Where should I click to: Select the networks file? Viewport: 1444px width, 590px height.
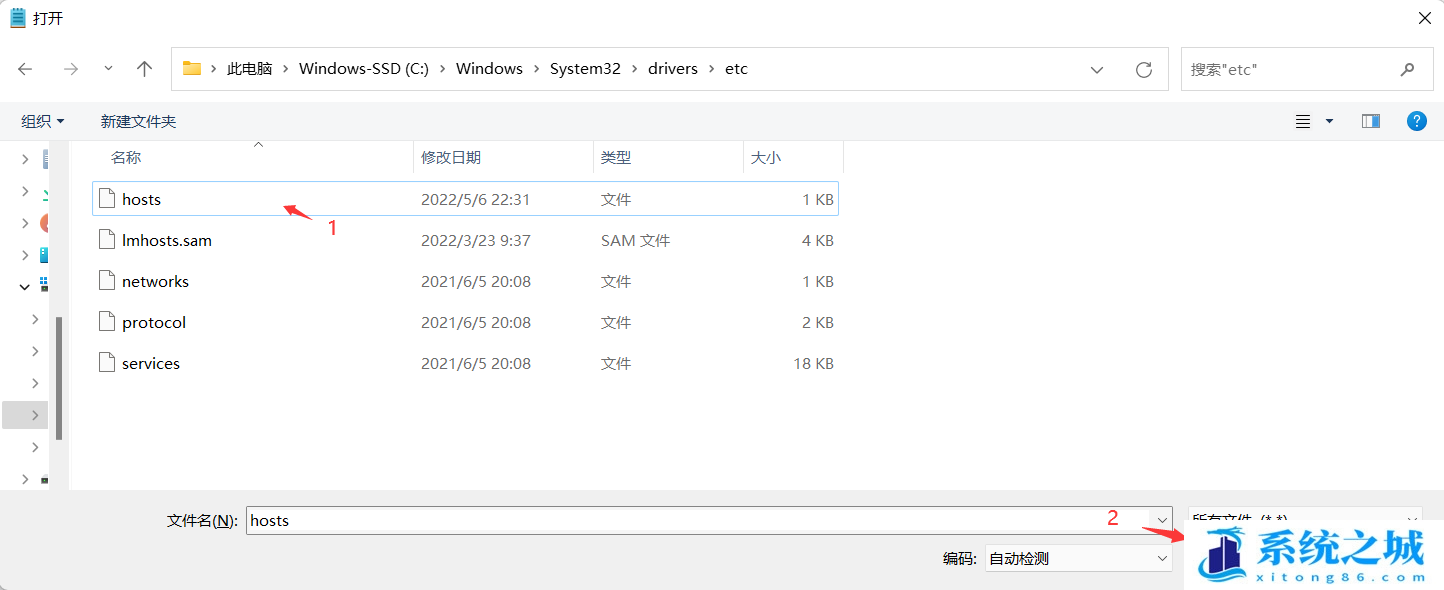(465, 281)
